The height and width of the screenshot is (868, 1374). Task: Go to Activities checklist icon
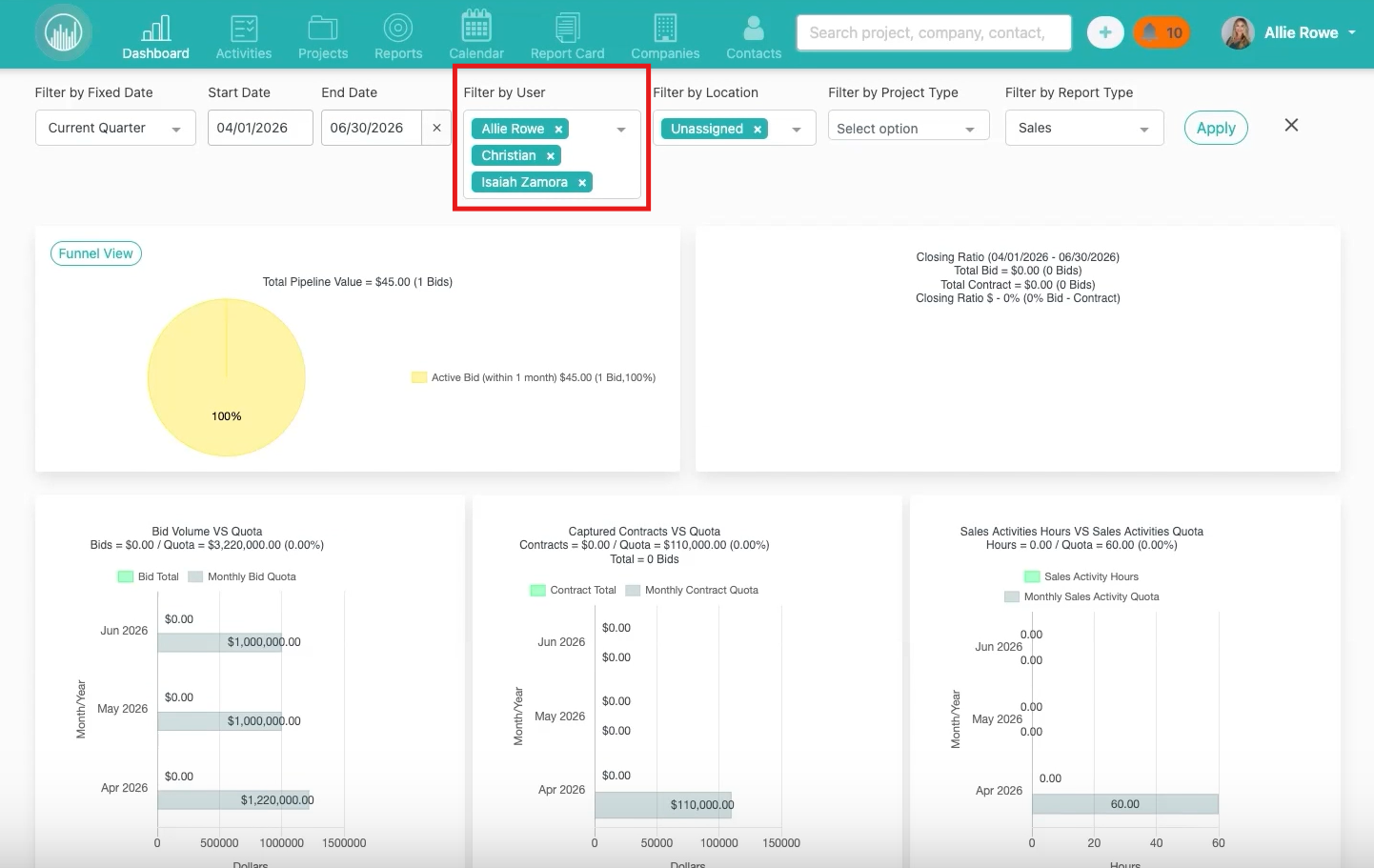coord(244,29)
